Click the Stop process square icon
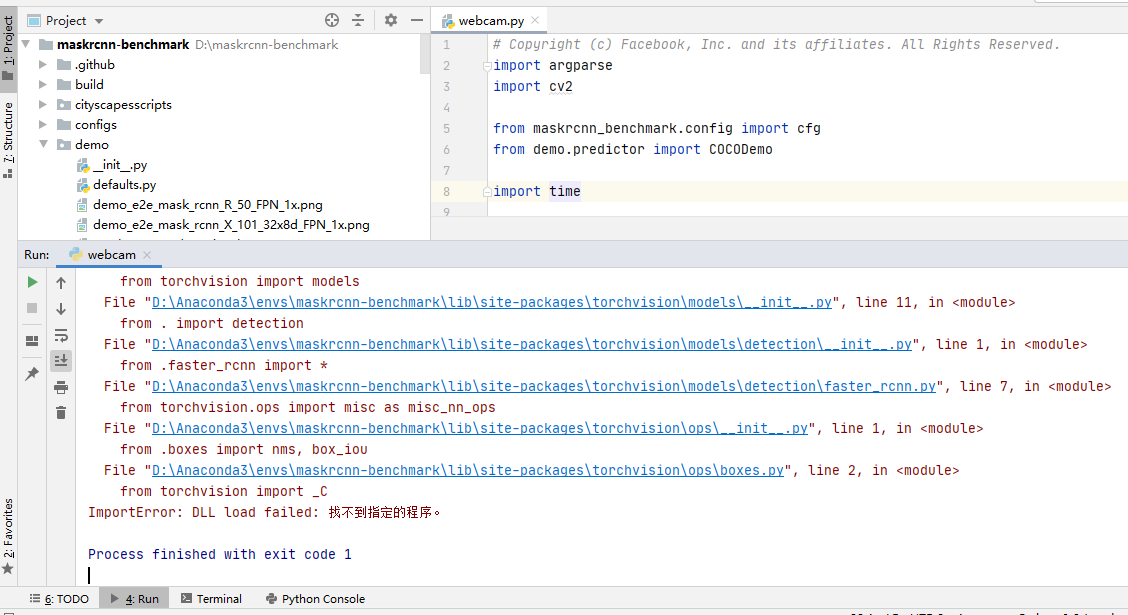Screen dimensions: 1128x615 coord(32,308)
